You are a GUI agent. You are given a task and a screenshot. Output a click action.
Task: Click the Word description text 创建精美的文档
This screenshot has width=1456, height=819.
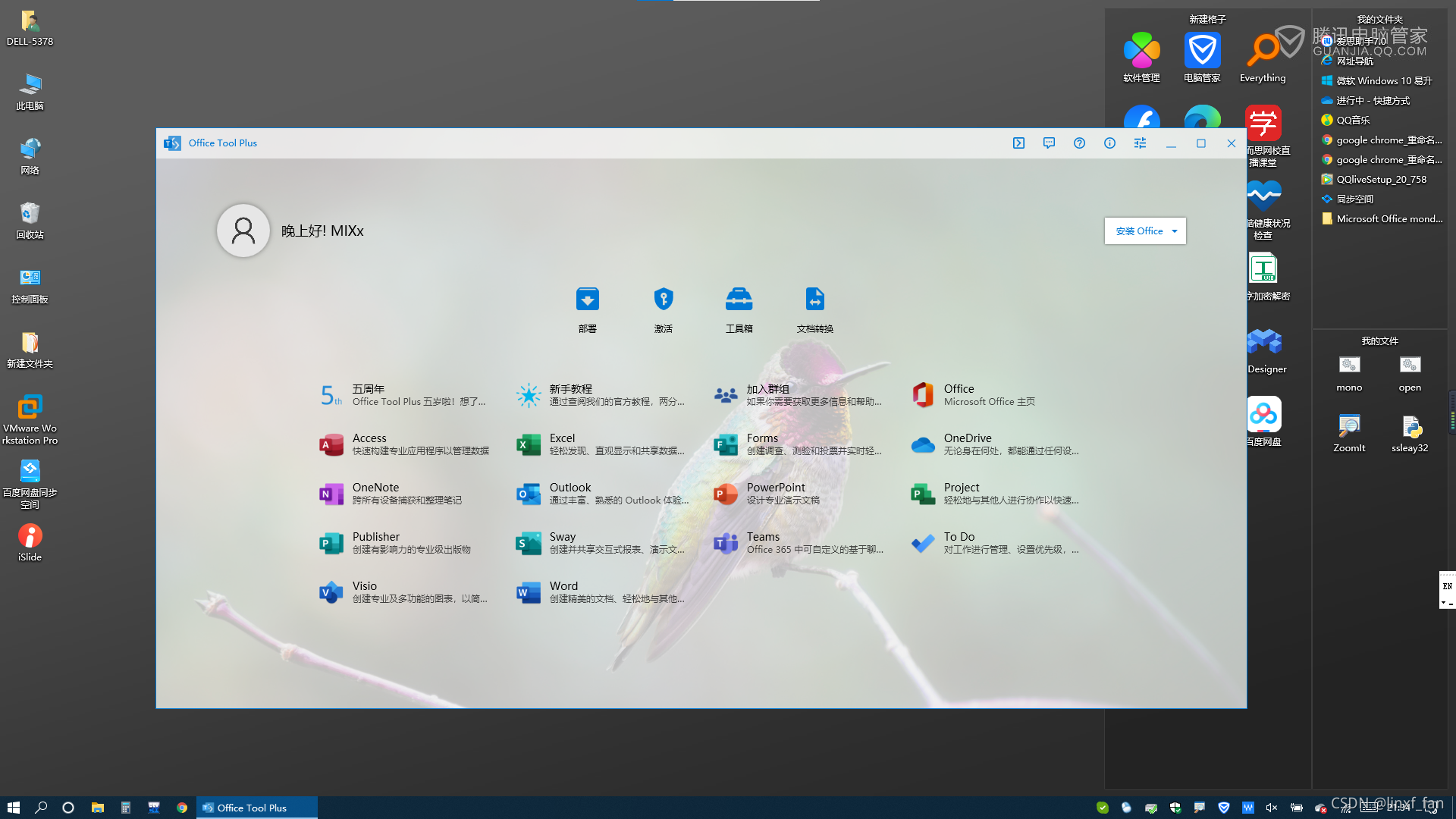tap(617, 599)
